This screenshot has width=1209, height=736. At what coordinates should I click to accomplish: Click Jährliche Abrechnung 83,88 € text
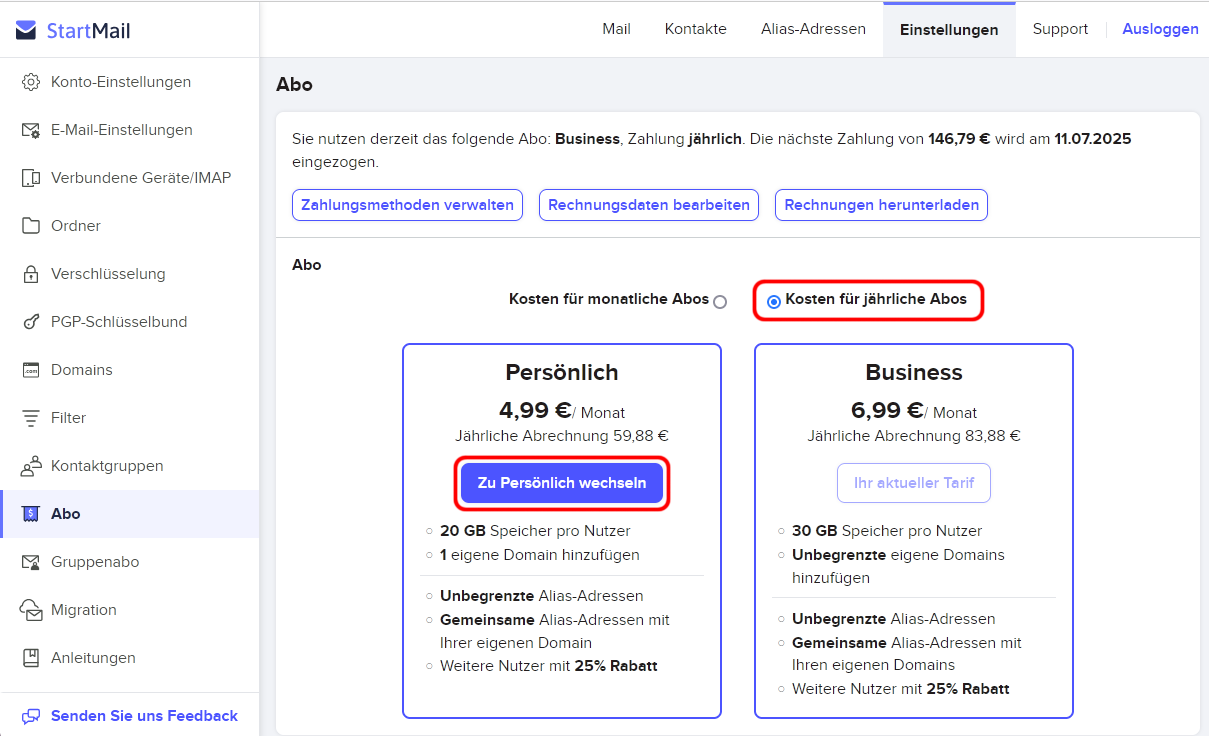point(914,436)
